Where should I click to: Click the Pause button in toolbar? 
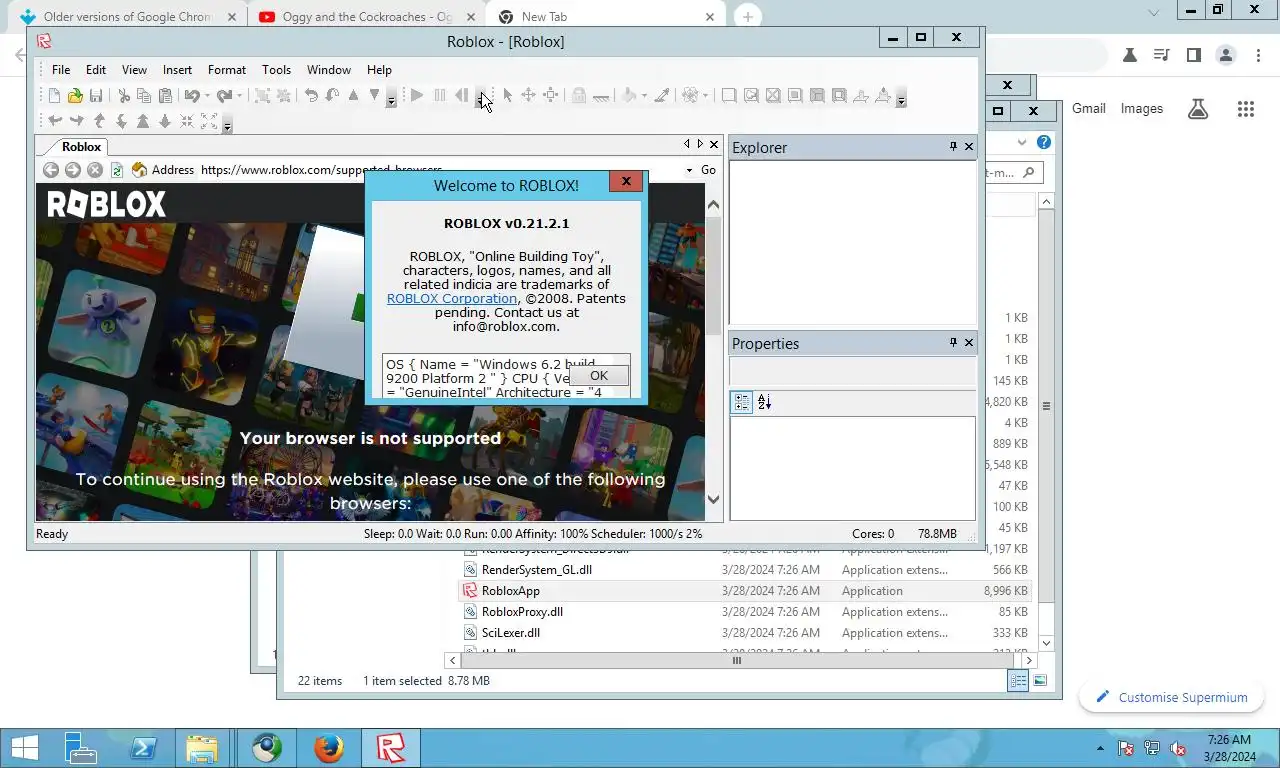point(439,96)
